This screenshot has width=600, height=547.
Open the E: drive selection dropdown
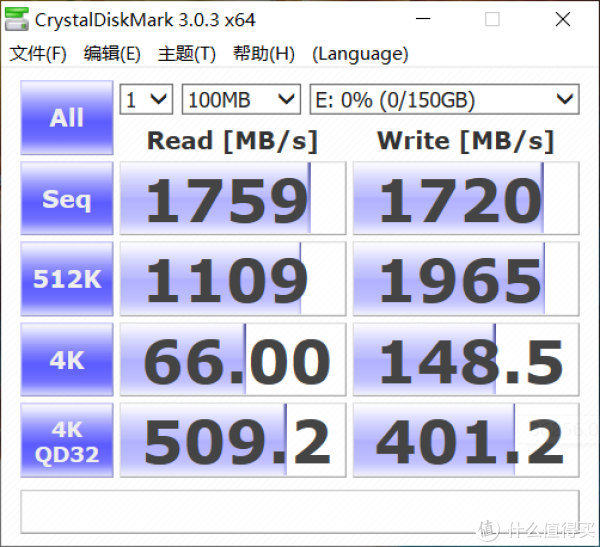(x=444, y=99)
